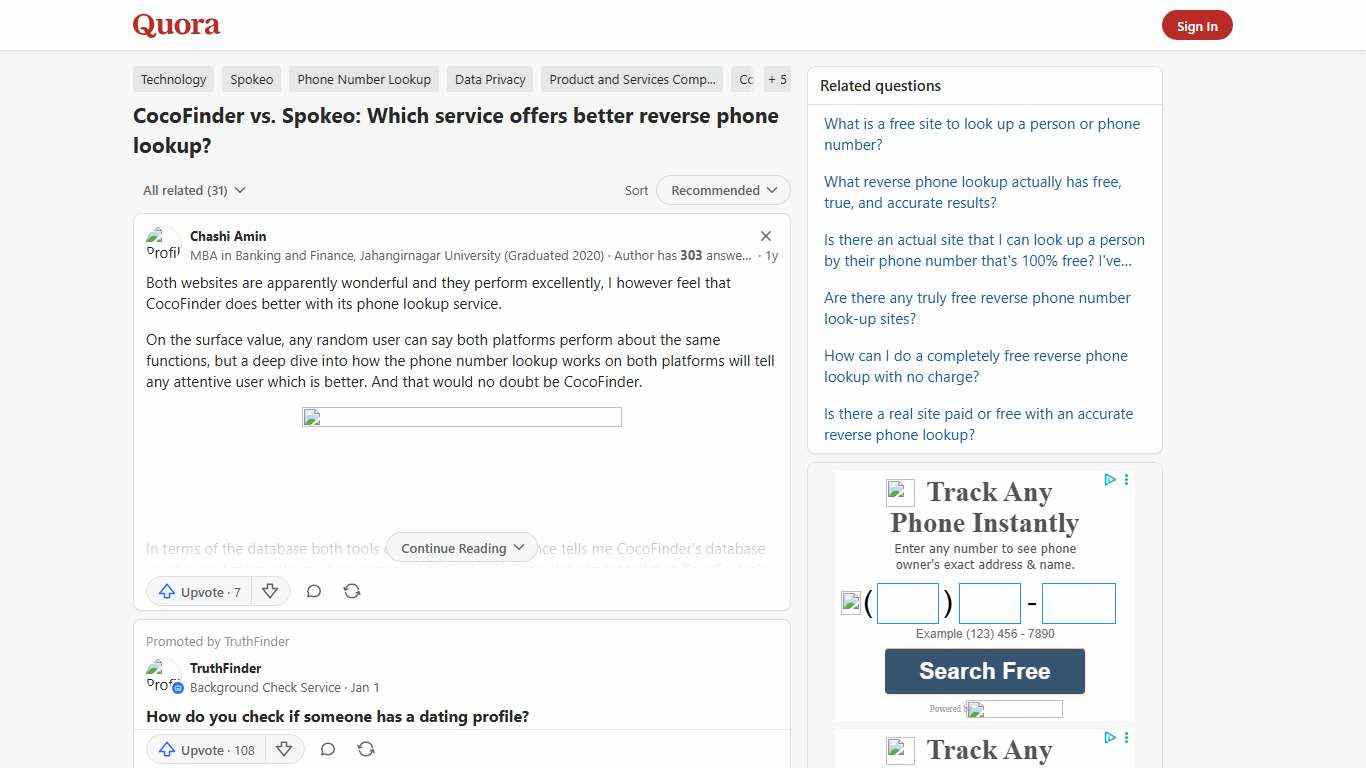Image resolution: width=1366 pixels, height=768 pixels.
Task: Open the Quora home logo
Action: (x=176, y=25)
